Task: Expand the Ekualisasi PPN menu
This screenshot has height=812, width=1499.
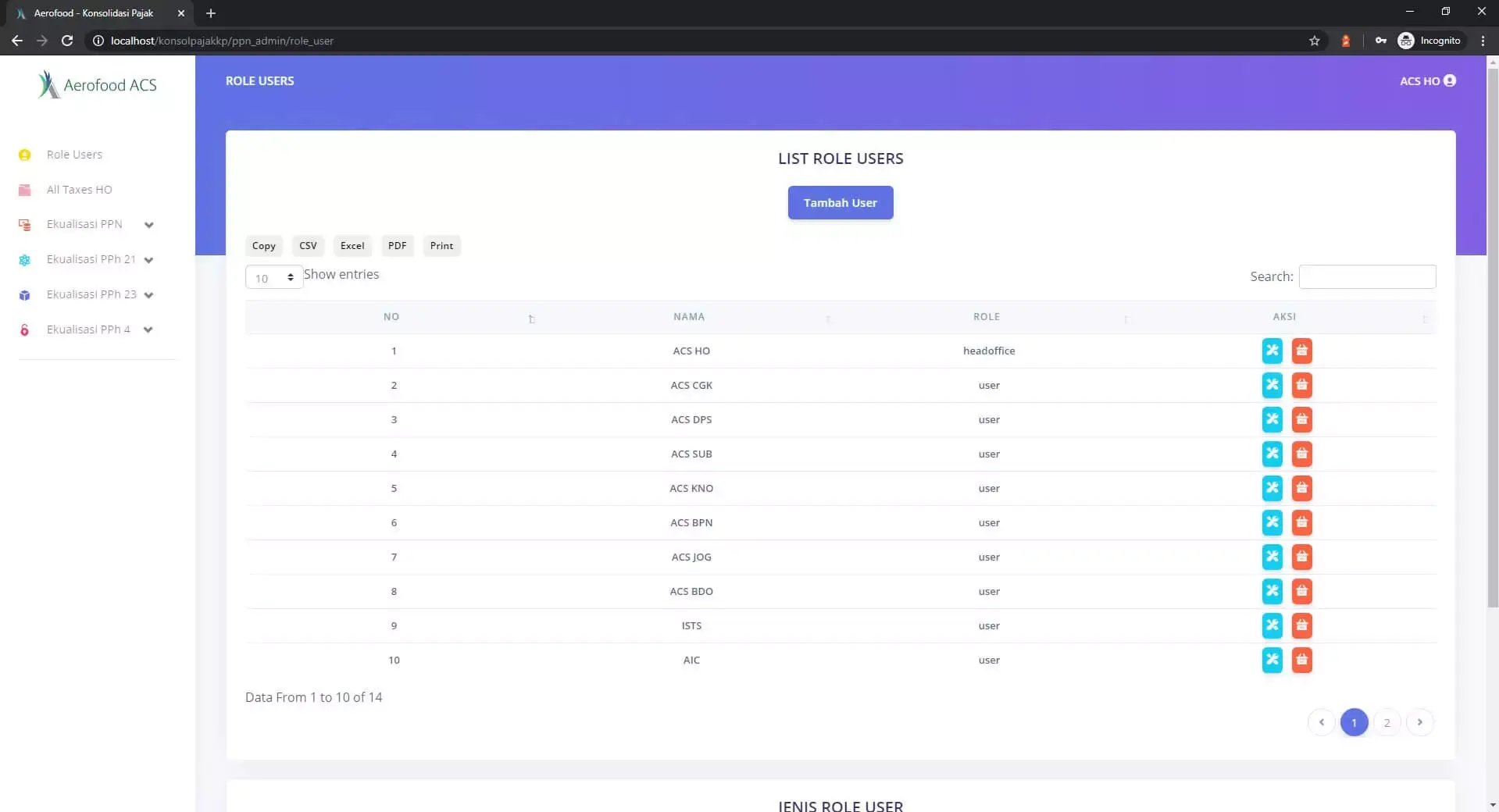Action: coord(86,224)
